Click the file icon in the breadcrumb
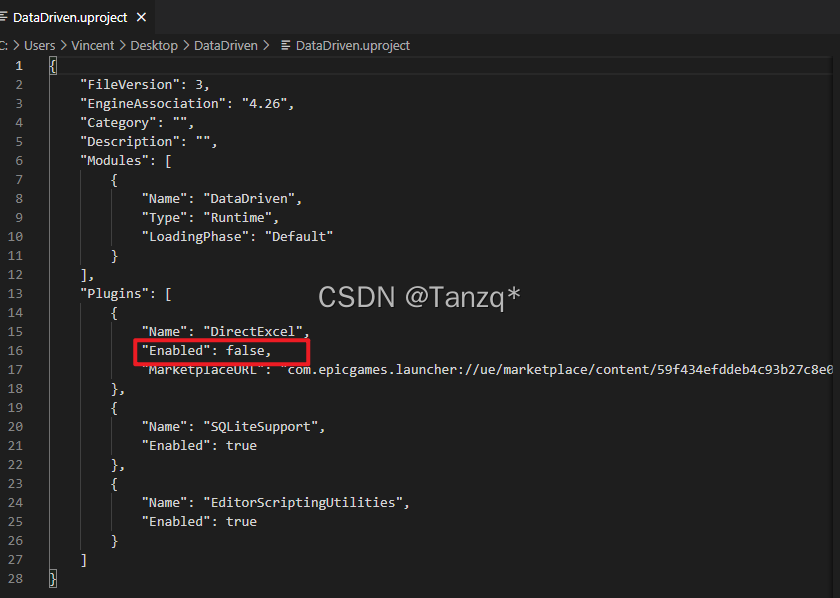Viewport: 840px width, 598px height. [x=286, y=46]
